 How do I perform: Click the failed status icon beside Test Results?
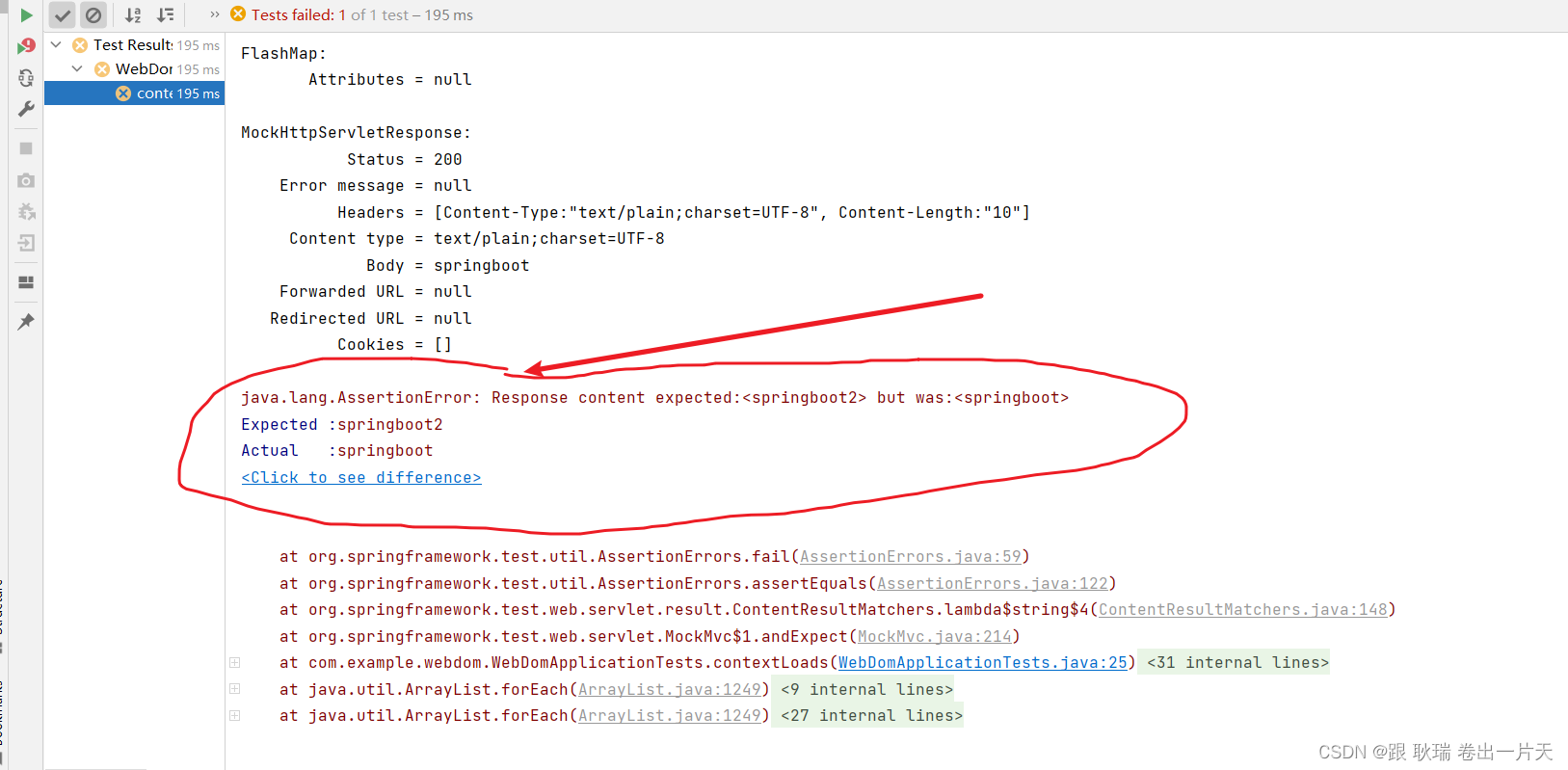(x=80, y=45)
